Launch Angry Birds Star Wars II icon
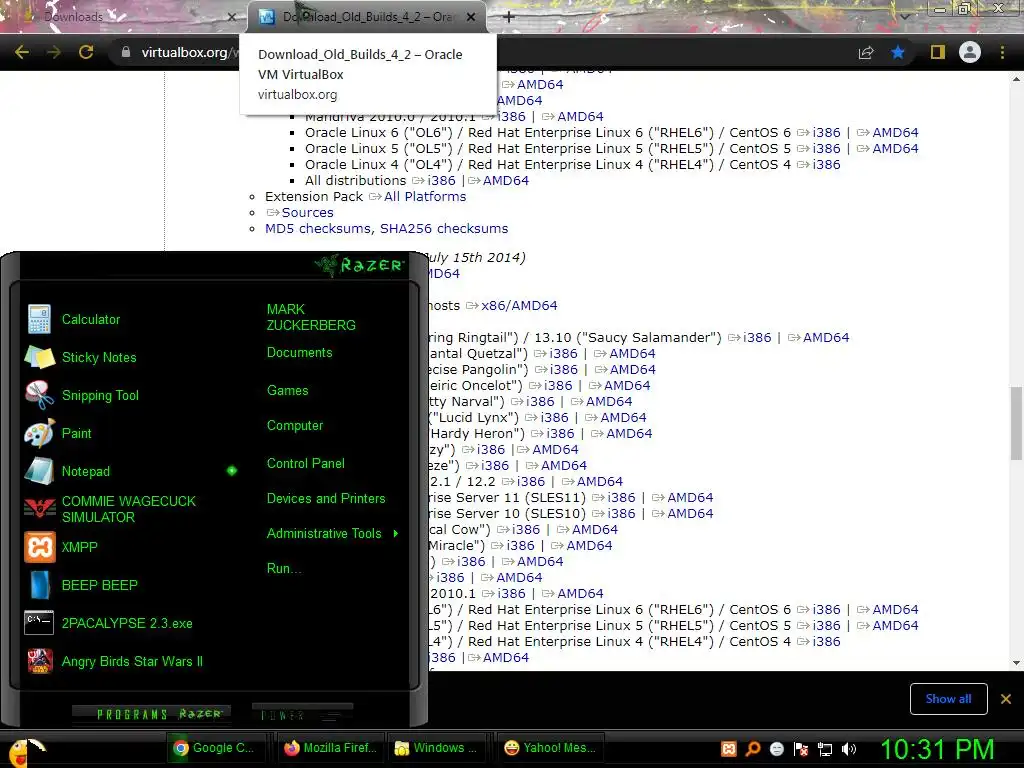 39,661
